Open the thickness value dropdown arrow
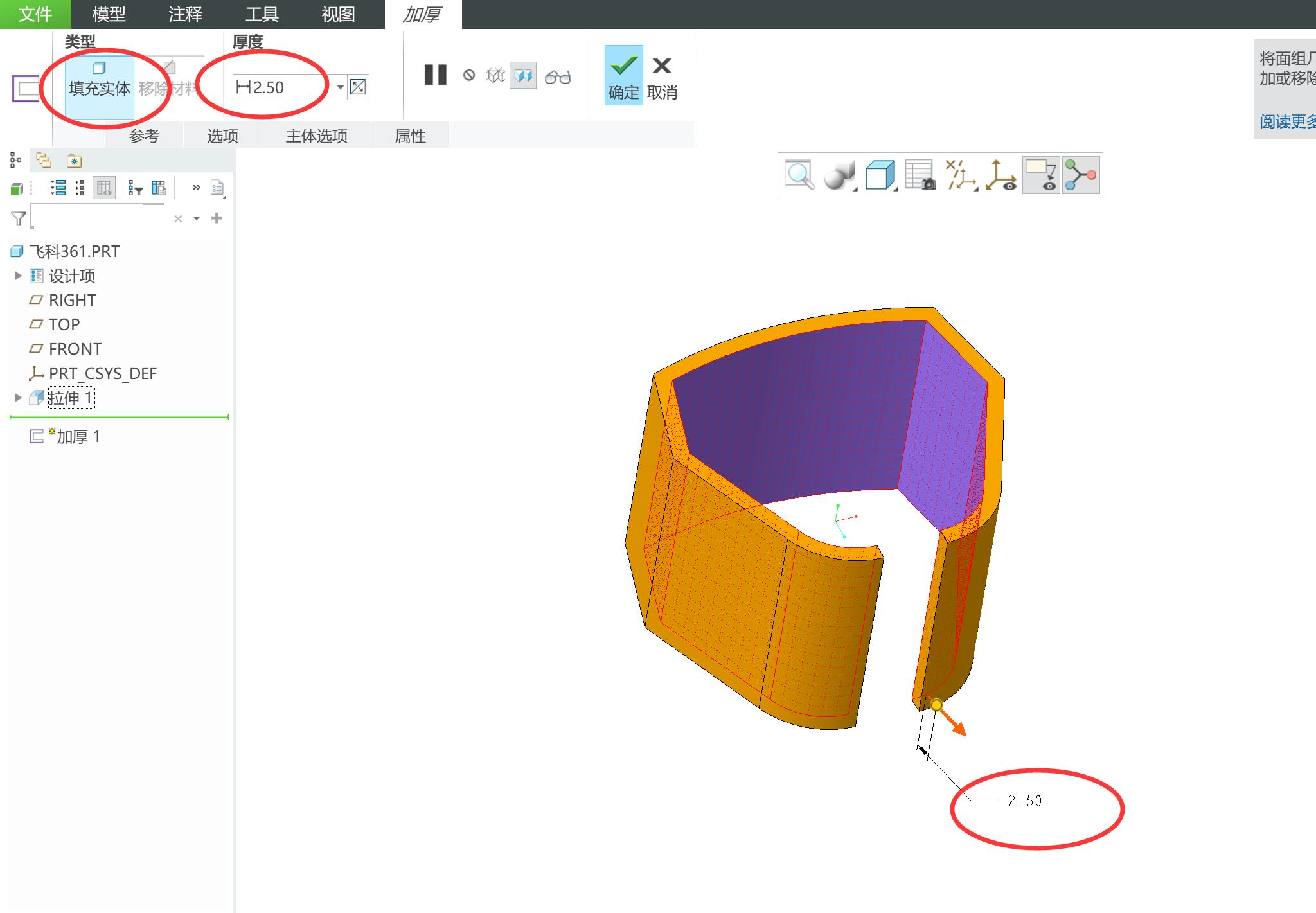1316x913 pixels. [340, 87]
